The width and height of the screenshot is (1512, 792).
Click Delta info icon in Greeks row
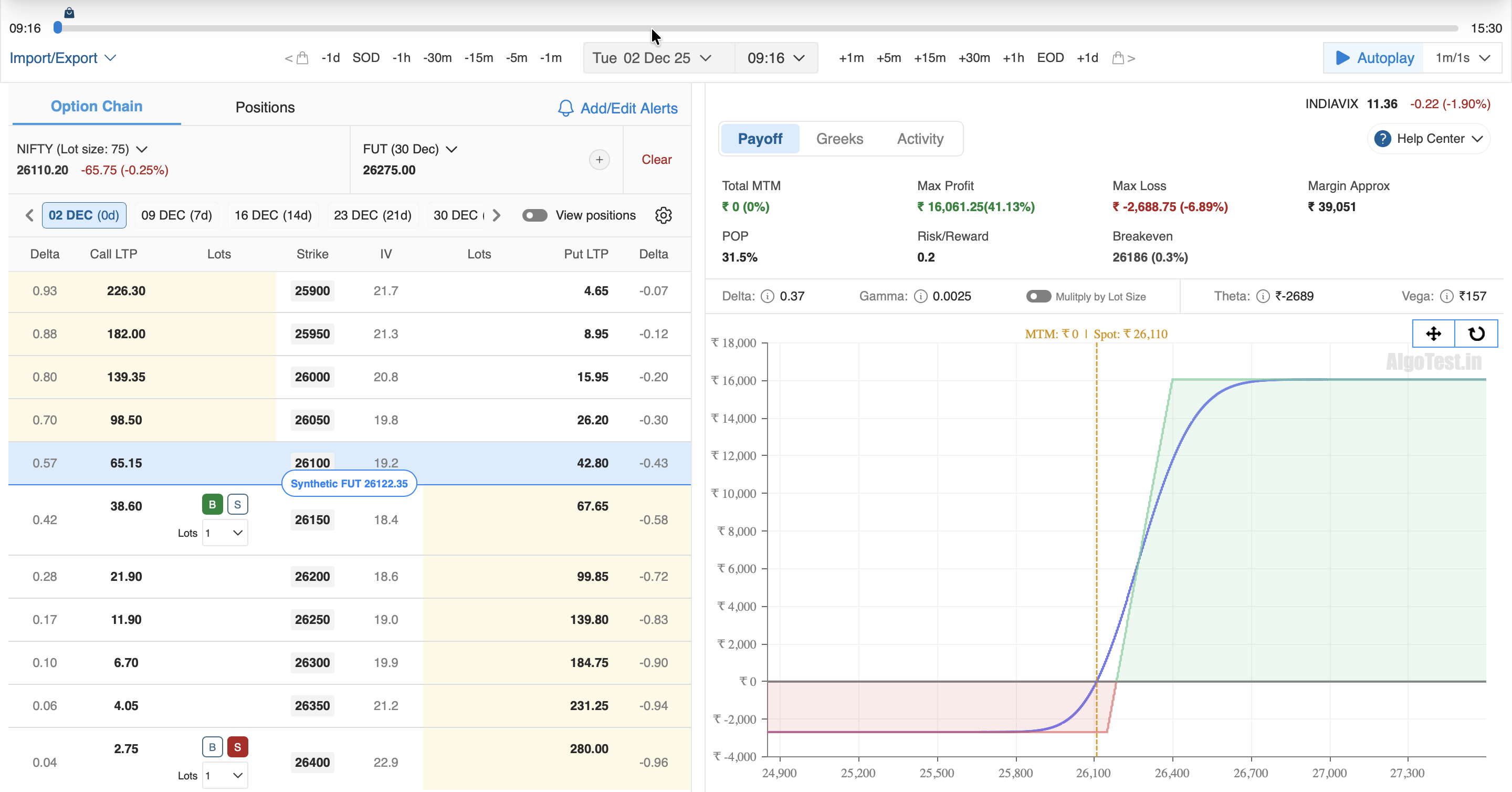click(767, 297)
